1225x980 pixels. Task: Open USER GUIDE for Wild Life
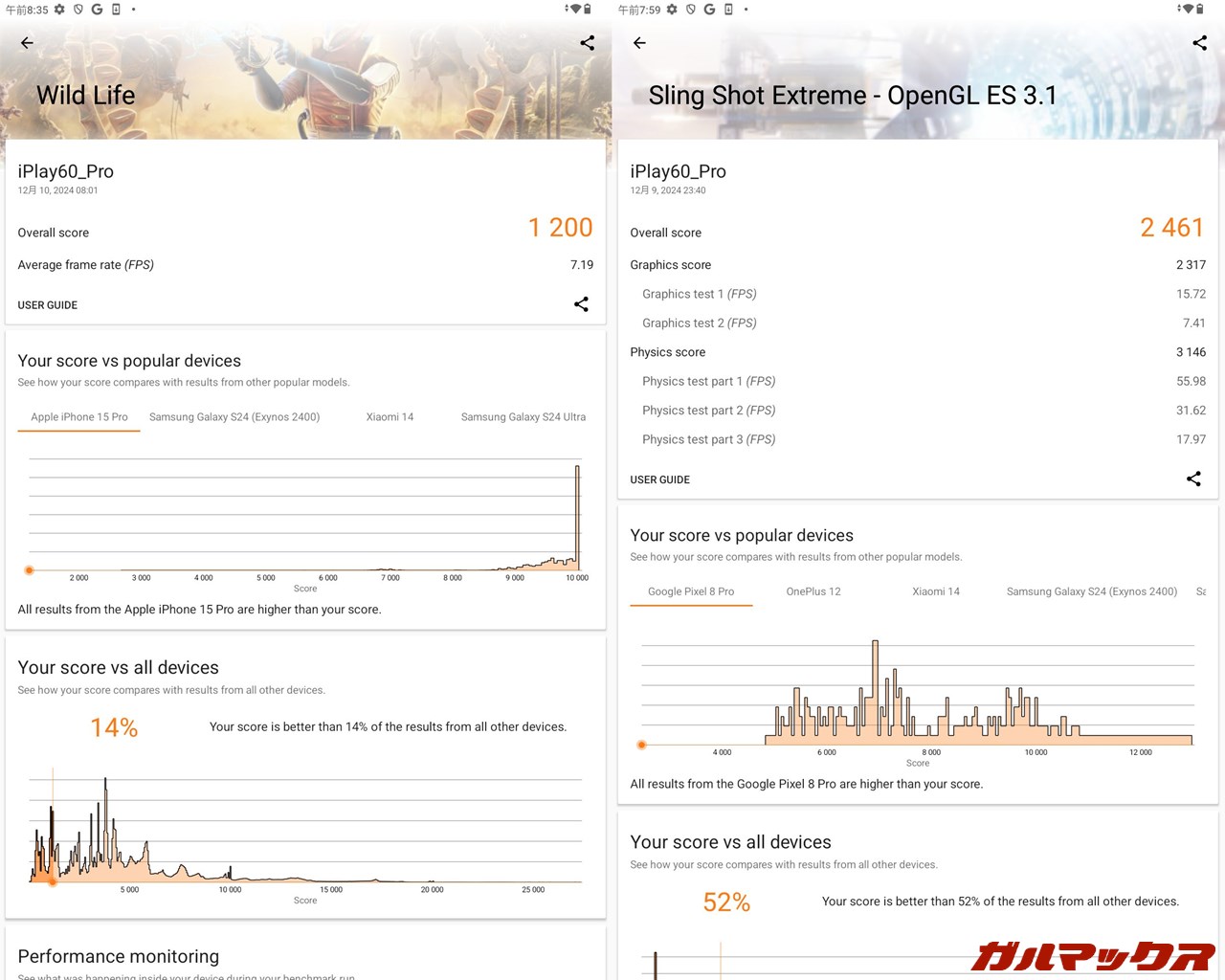click(x=48, y=305)
